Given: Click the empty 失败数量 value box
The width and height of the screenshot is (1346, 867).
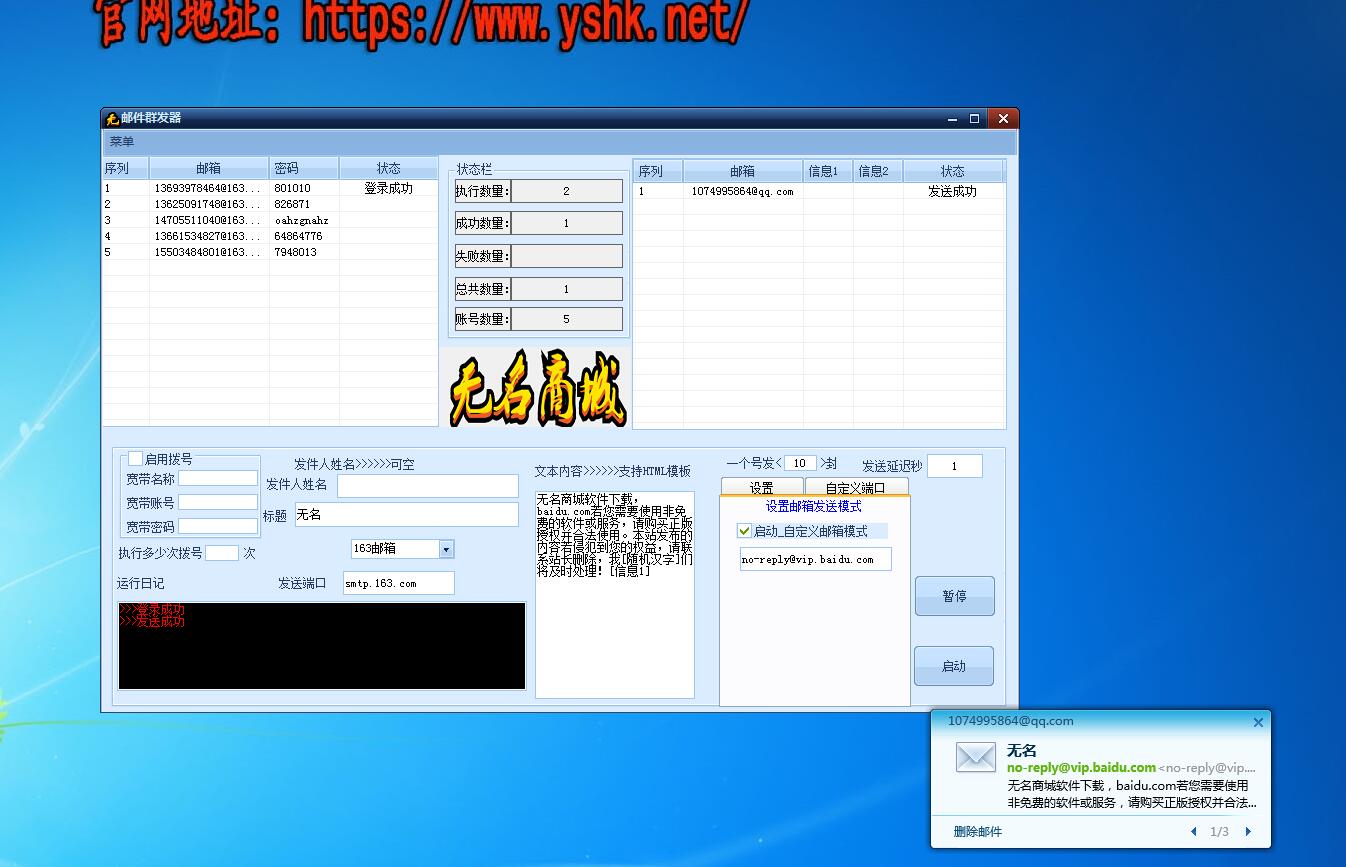Looking at the screenshot, I should coord(566,256).
